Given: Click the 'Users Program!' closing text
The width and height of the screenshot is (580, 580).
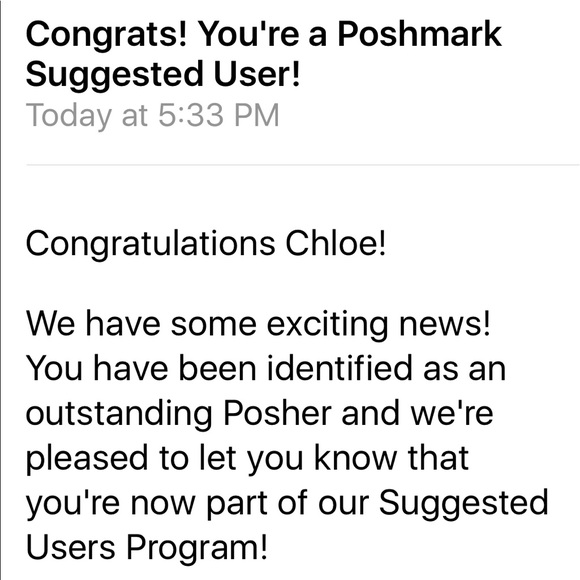Looking at the screenshot, I should tap(146, 548).
